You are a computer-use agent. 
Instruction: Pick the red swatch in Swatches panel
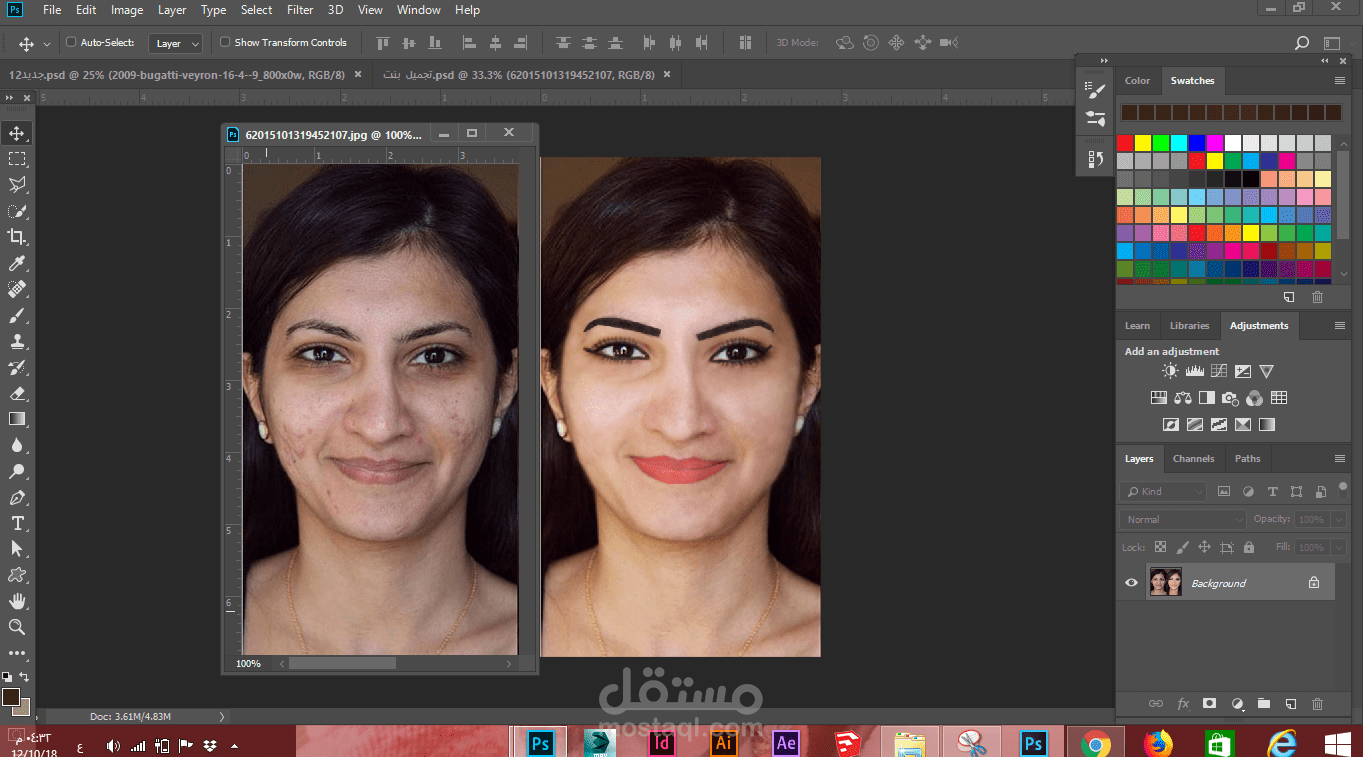coord(1125,143)
